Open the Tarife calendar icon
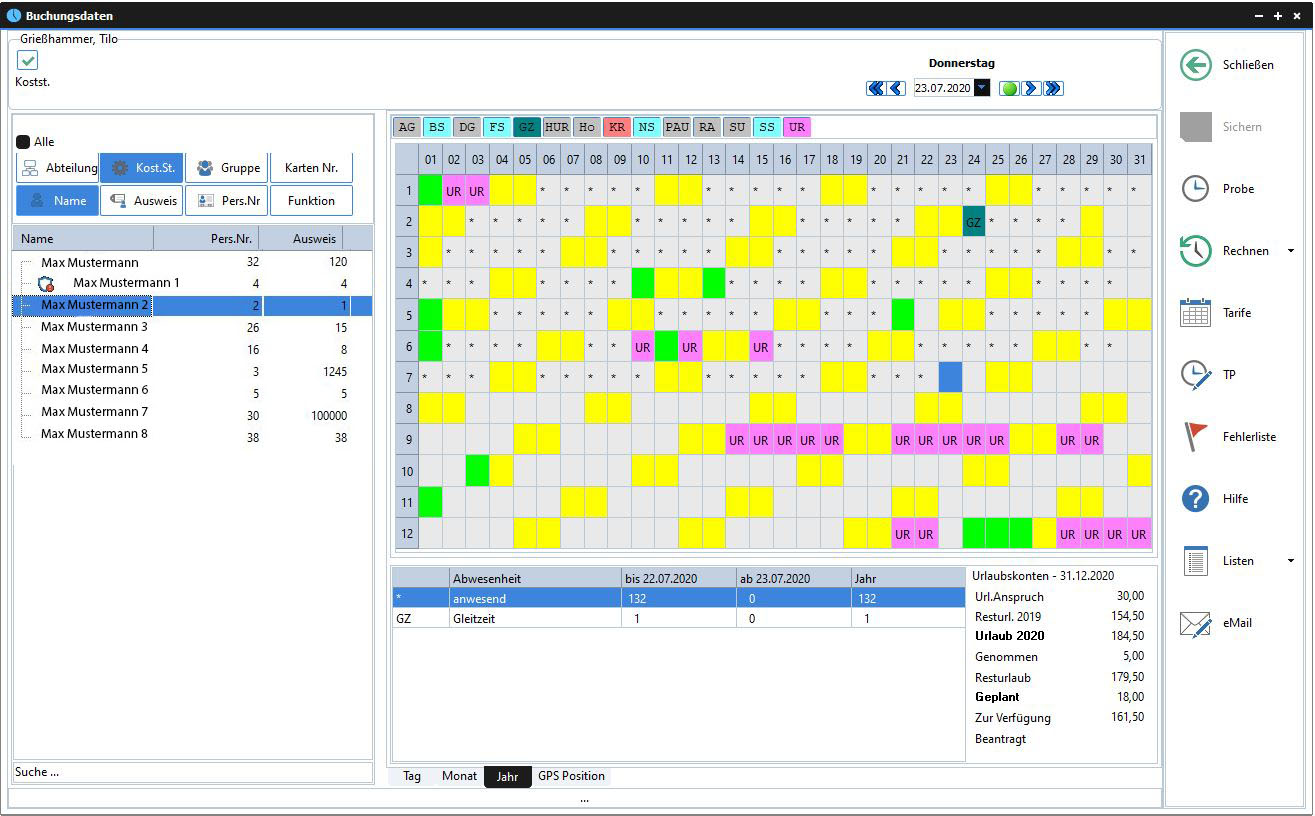The width and height of the screenshot is (1315, 816). coord(1195,313)
